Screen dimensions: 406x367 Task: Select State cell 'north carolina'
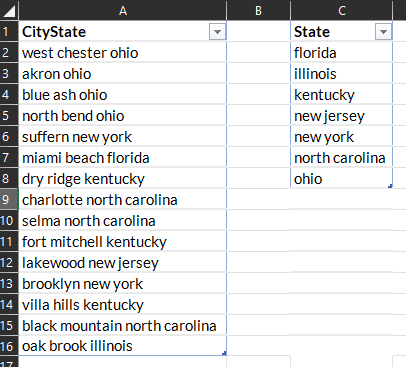(342, 158)
